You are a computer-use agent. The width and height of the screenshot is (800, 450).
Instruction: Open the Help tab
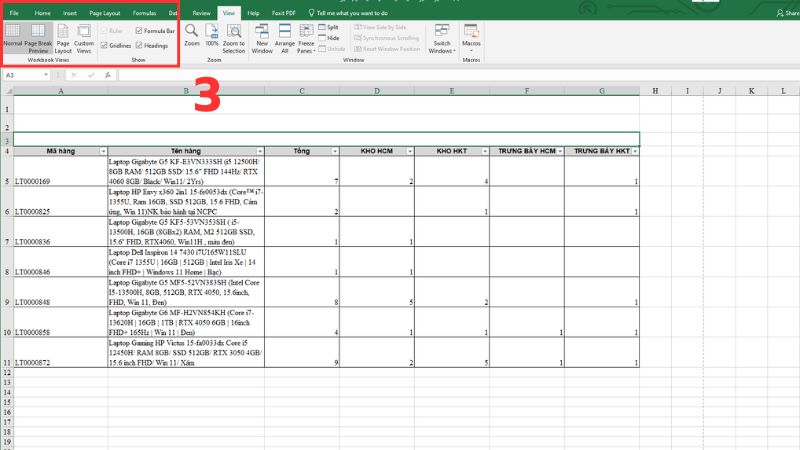(x=253, y=13)
